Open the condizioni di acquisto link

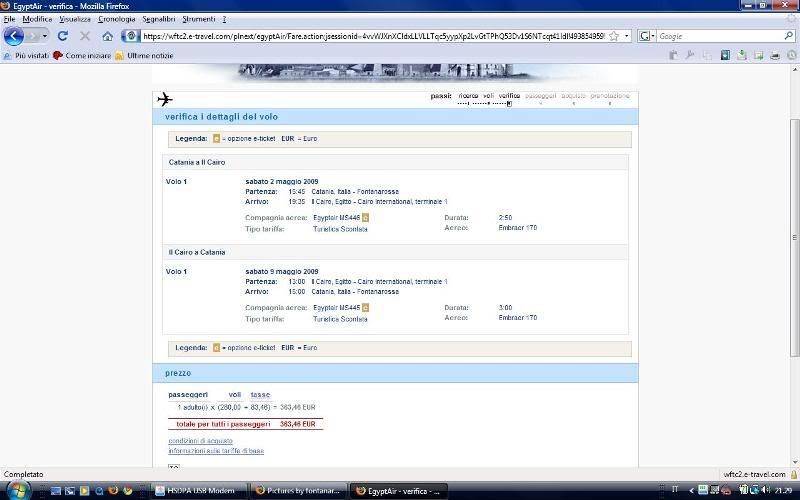201,441
